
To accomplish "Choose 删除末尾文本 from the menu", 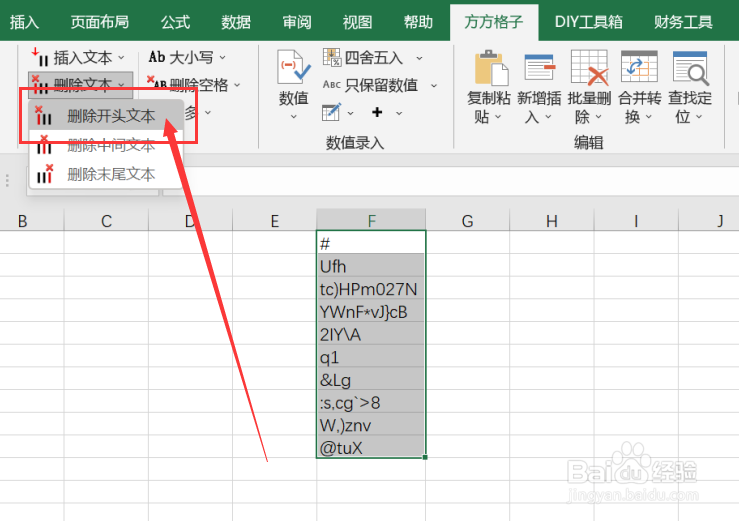I will (106, 174).
